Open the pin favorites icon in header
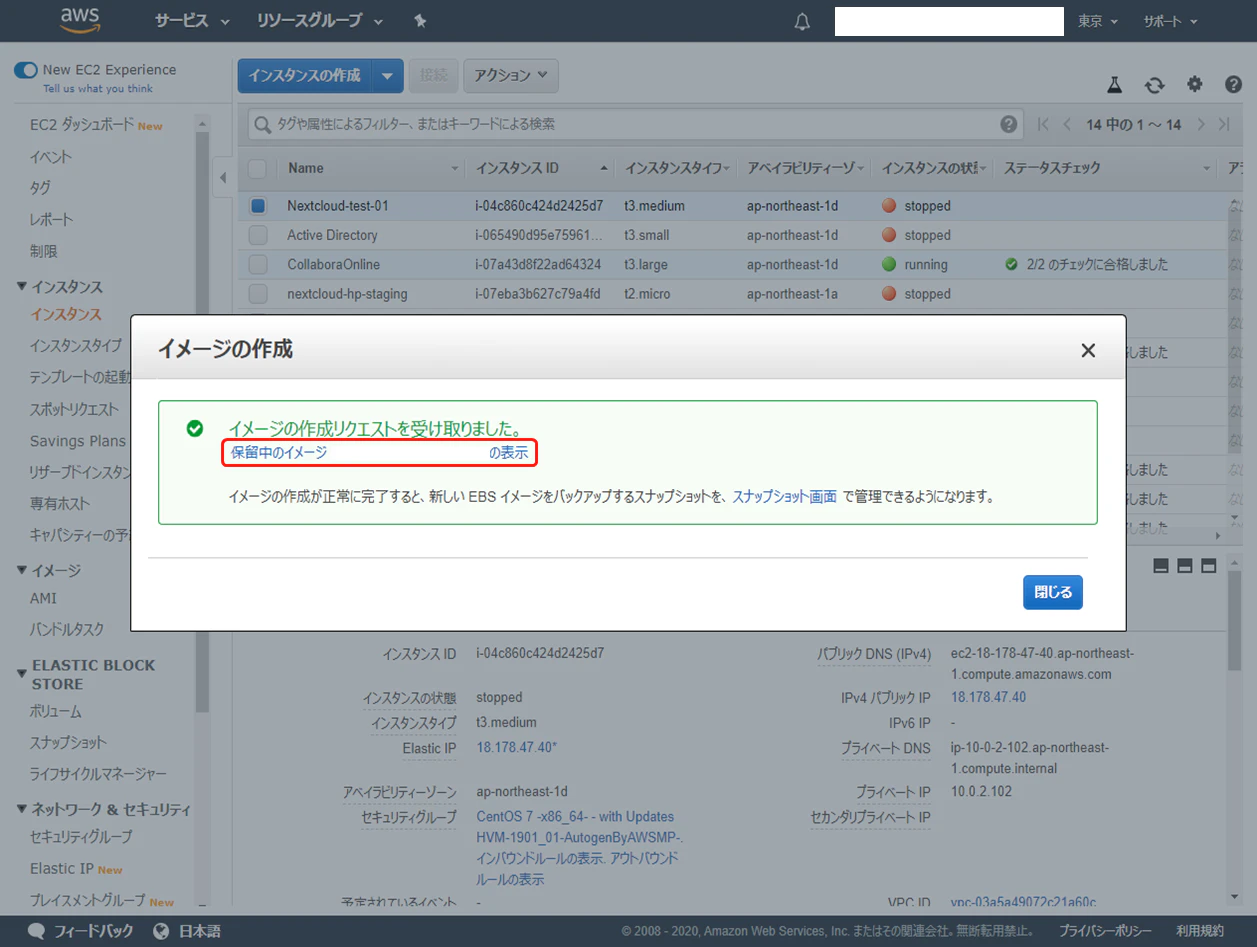This screenshot has height=947, width=1257. coord(420,21)
